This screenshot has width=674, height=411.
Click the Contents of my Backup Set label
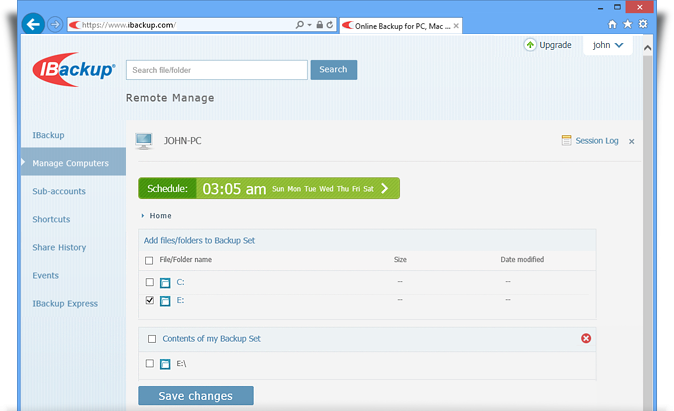211,339
